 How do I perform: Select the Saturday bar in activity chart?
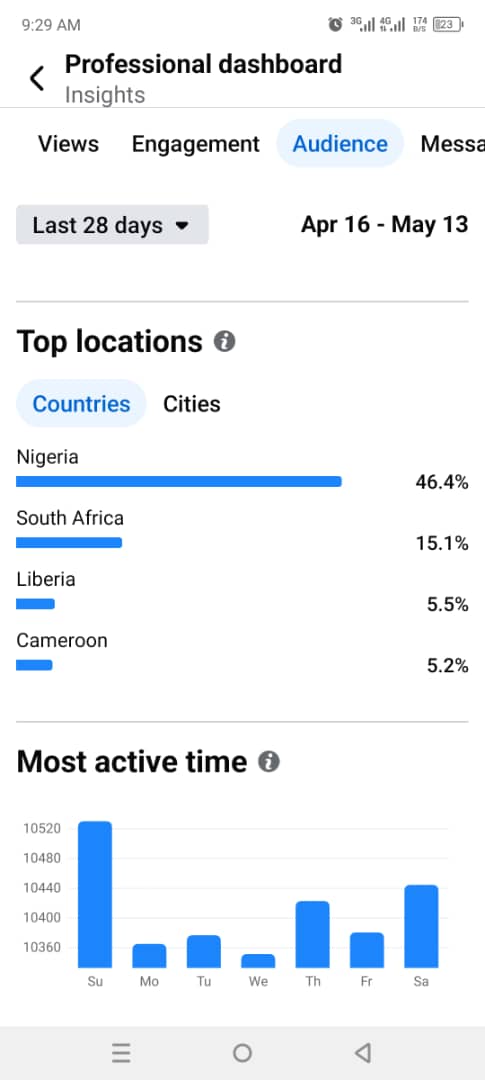click(x=421, y=926)
